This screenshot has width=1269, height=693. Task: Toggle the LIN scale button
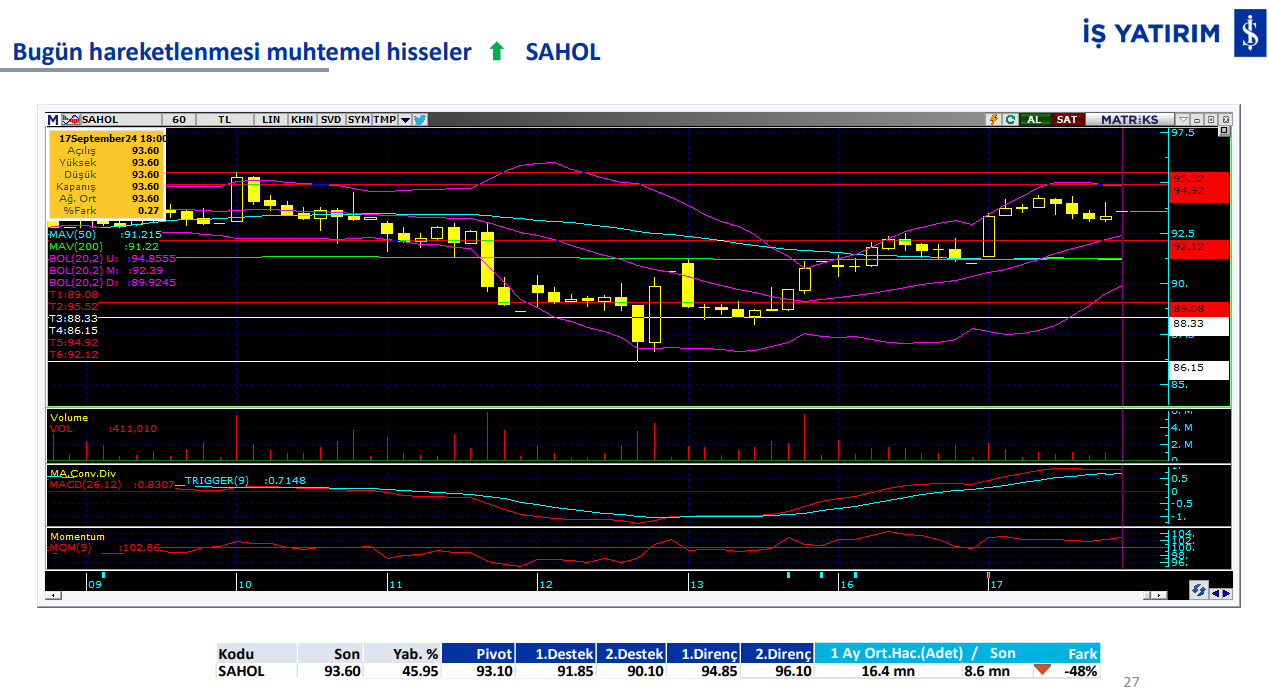271,119
